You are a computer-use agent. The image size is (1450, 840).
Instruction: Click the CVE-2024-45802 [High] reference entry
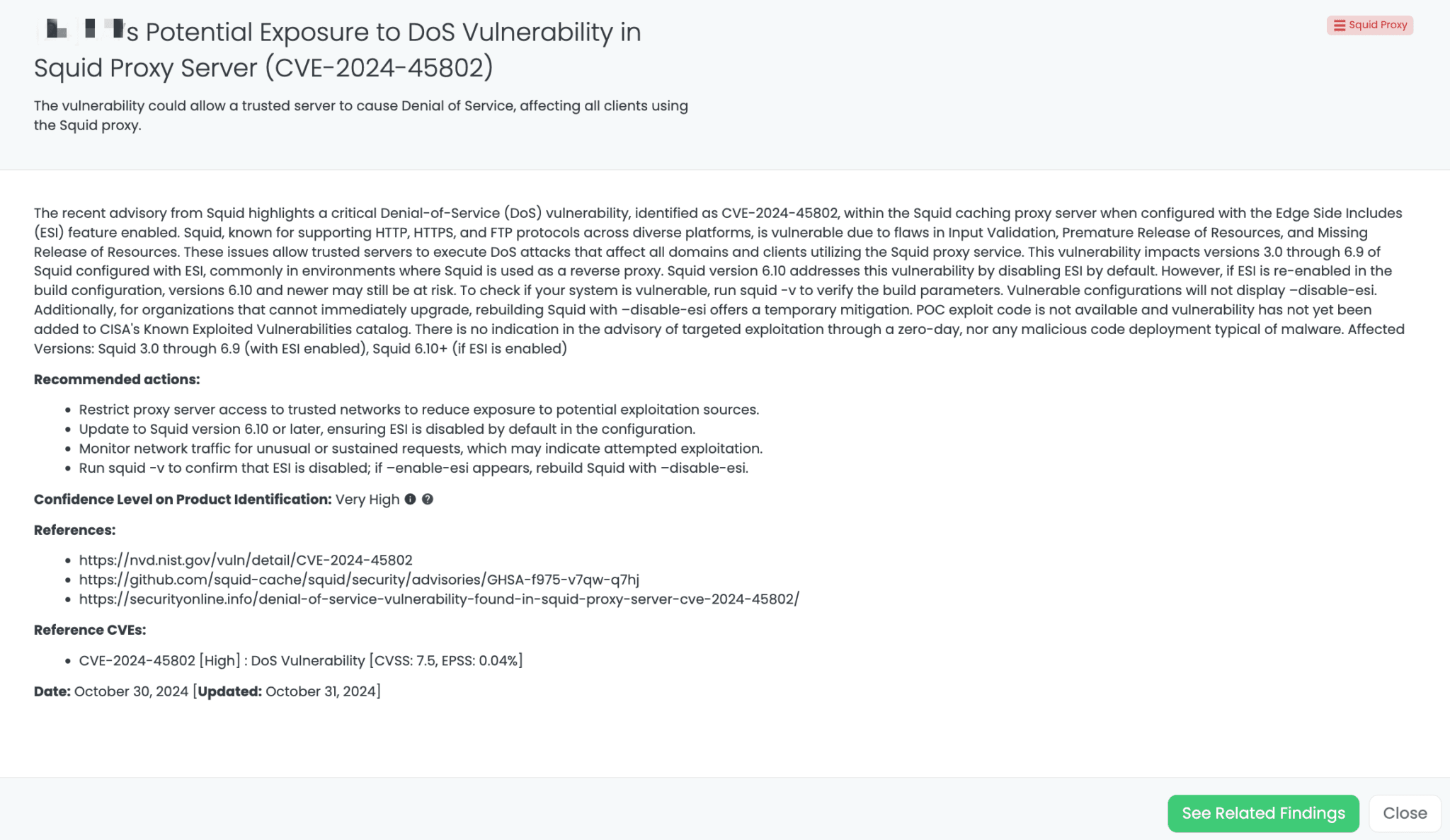300,661
